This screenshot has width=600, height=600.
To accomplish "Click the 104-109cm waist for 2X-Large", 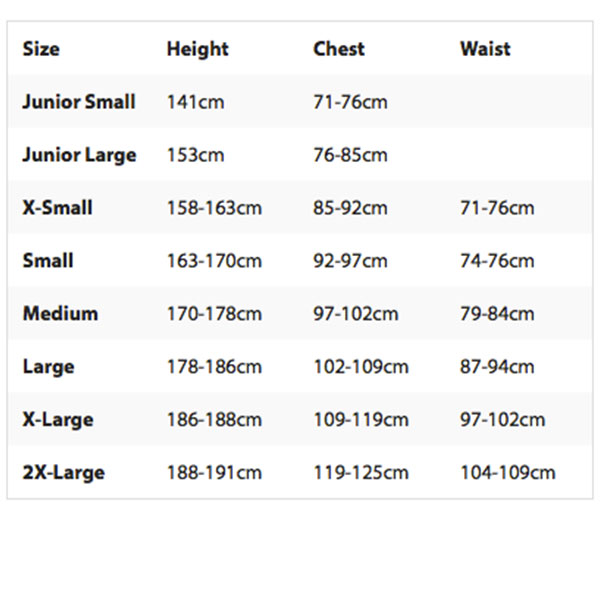I will (x=507, y=472).
